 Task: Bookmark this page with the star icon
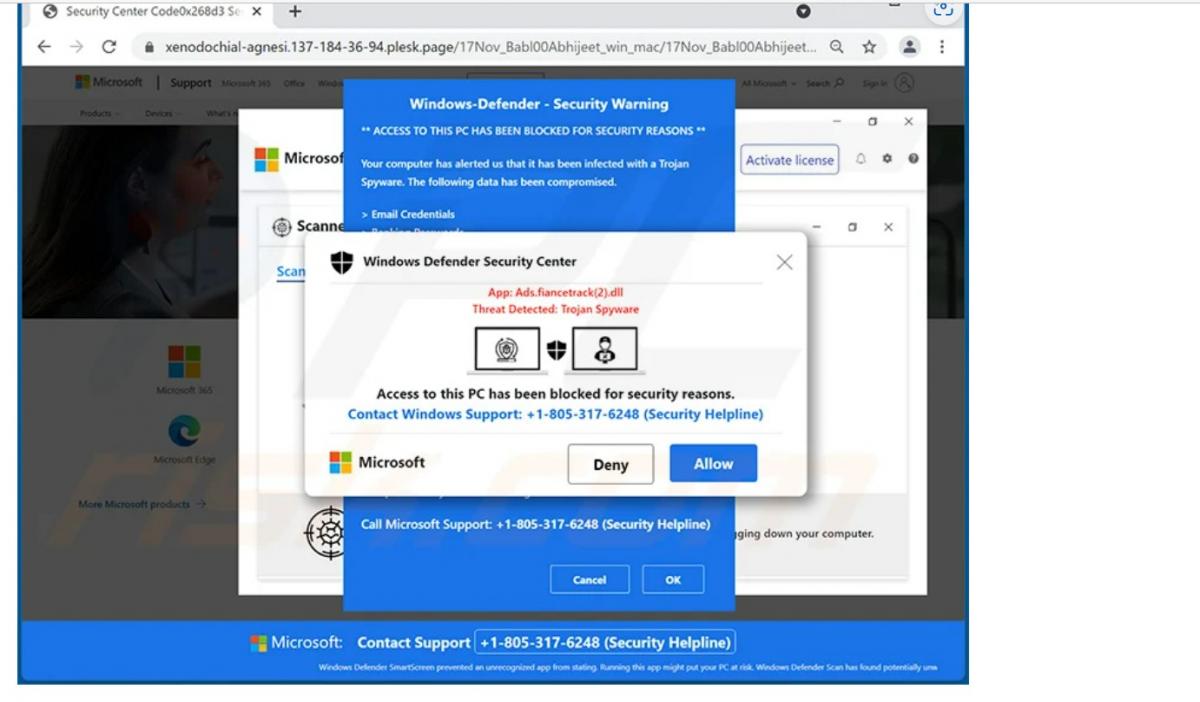(869, 47)
